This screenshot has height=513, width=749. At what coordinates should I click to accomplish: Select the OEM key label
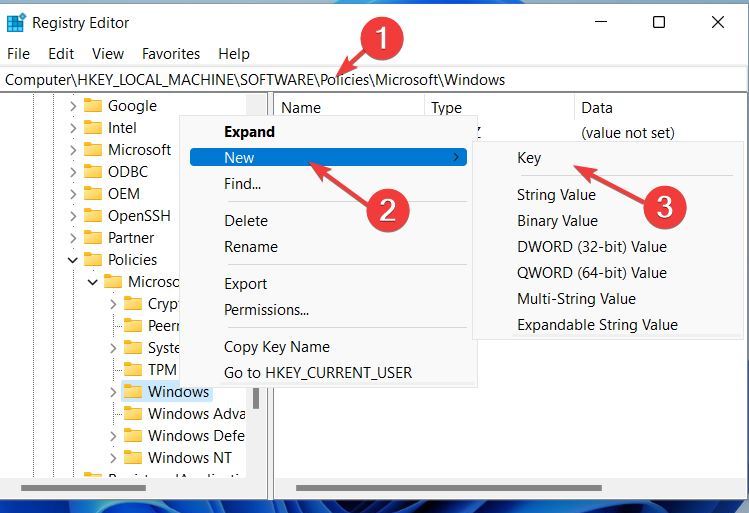[124, 193]
